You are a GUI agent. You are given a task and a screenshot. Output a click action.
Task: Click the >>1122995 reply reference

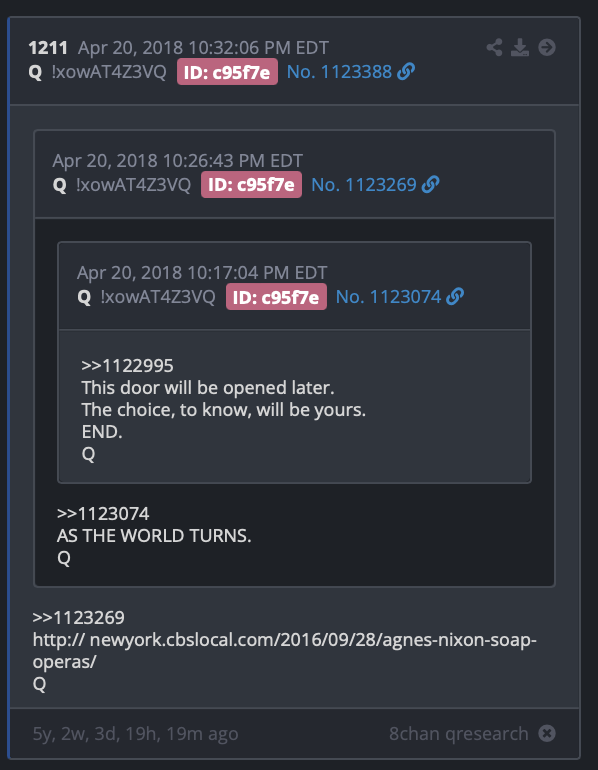(127, 366)
